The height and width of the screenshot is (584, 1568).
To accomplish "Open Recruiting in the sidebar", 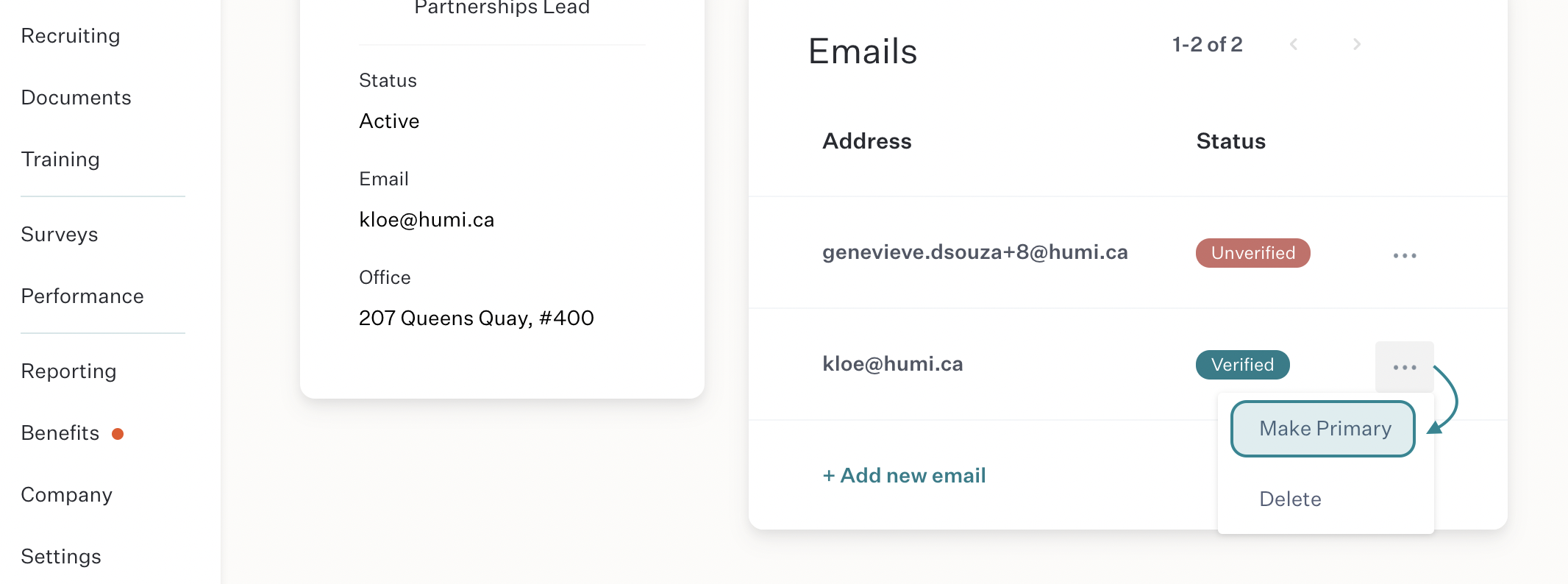I will click(x=71, y=36).
